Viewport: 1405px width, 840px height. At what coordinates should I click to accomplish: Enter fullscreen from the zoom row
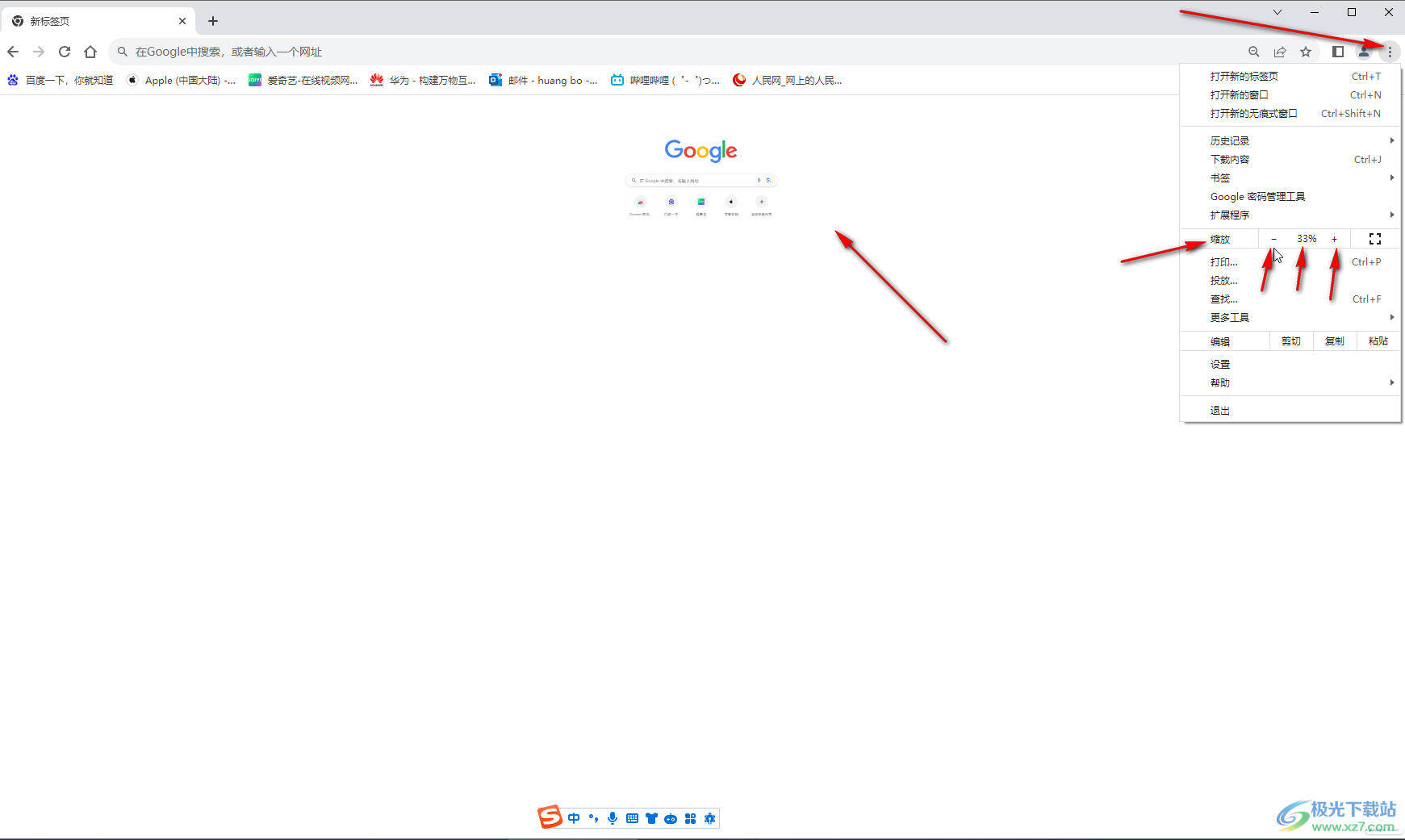(x=1375, y=239)
